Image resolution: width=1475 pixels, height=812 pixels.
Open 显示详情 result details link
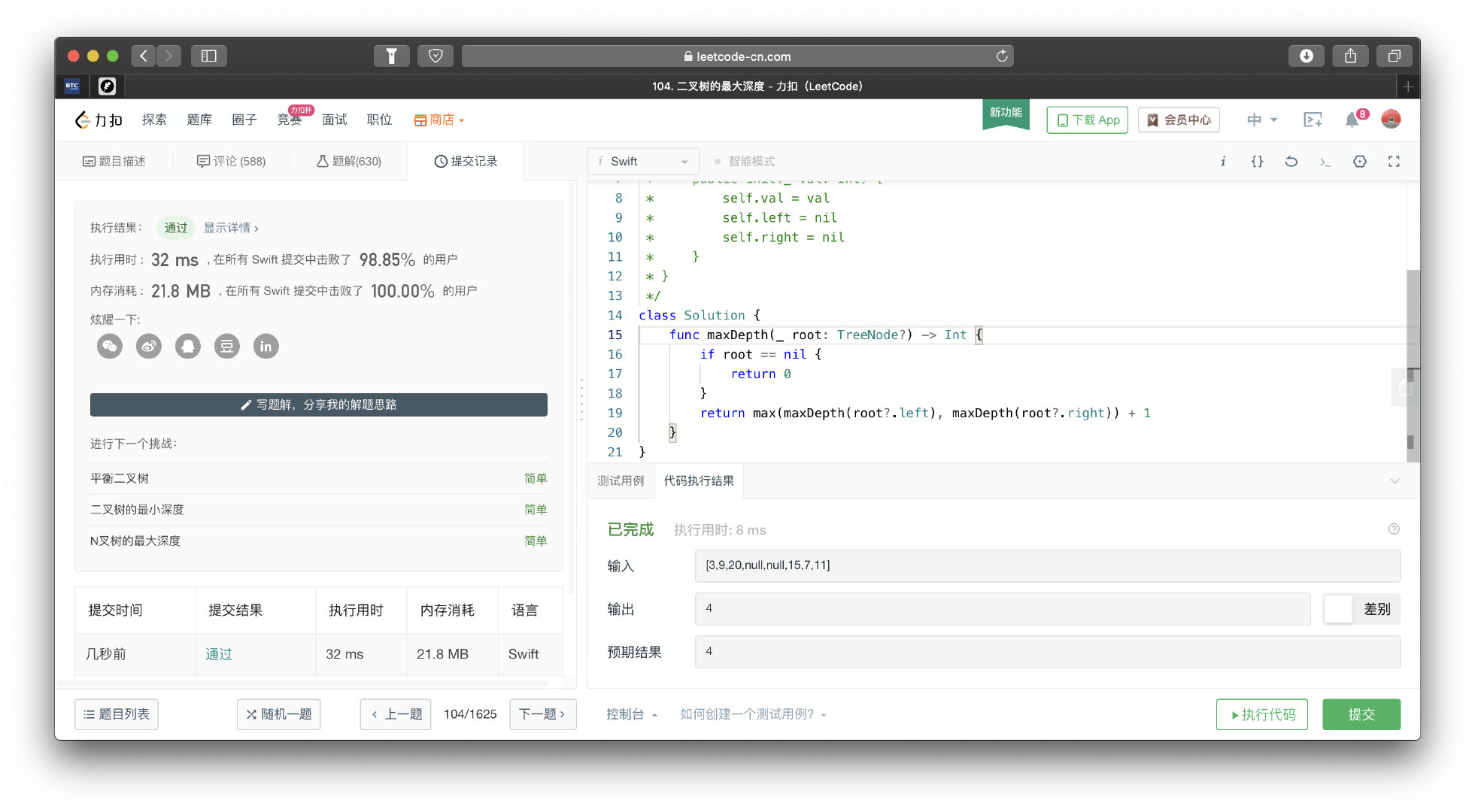click(231, 228)
